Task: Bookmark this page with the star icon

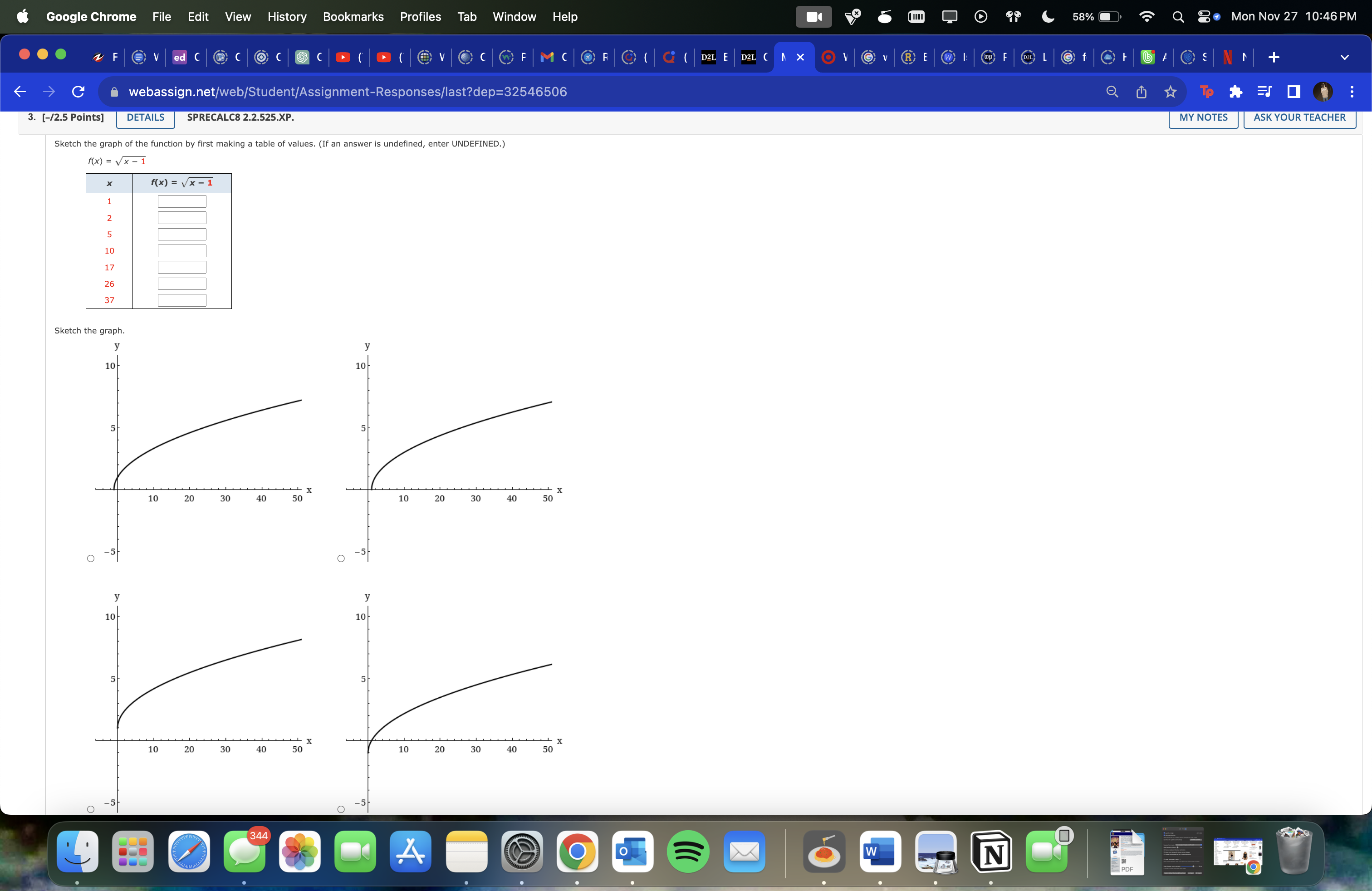Action: tap(1170, 92)
